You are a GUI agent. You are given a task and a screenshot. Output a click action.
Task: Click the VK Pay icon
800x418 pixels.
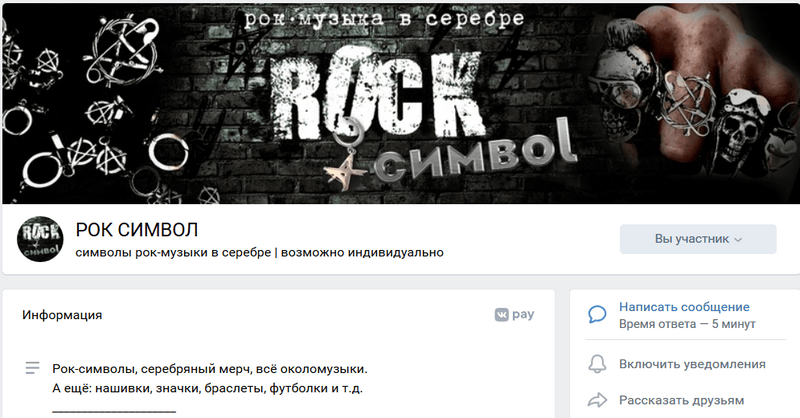[501, 314]
